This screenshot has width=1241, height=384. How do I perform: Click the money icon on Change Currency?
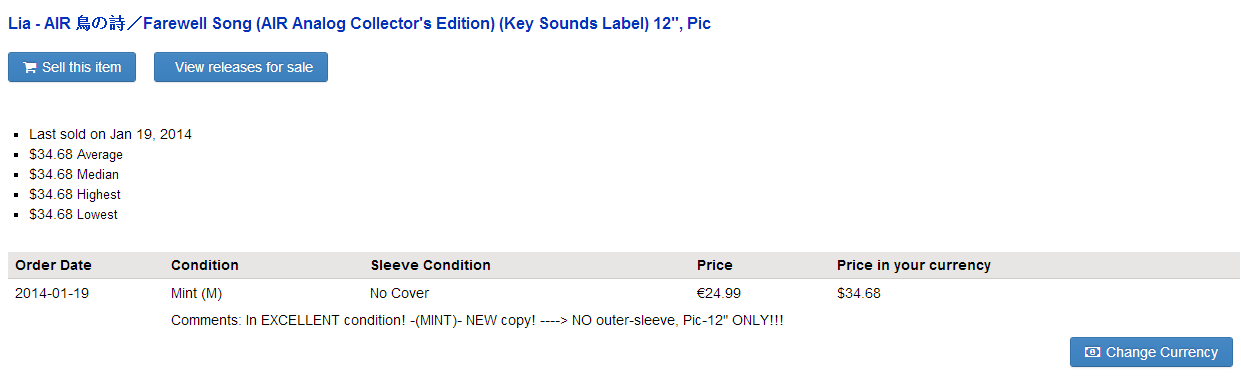pyautogui.click(x=1093, y=353)
